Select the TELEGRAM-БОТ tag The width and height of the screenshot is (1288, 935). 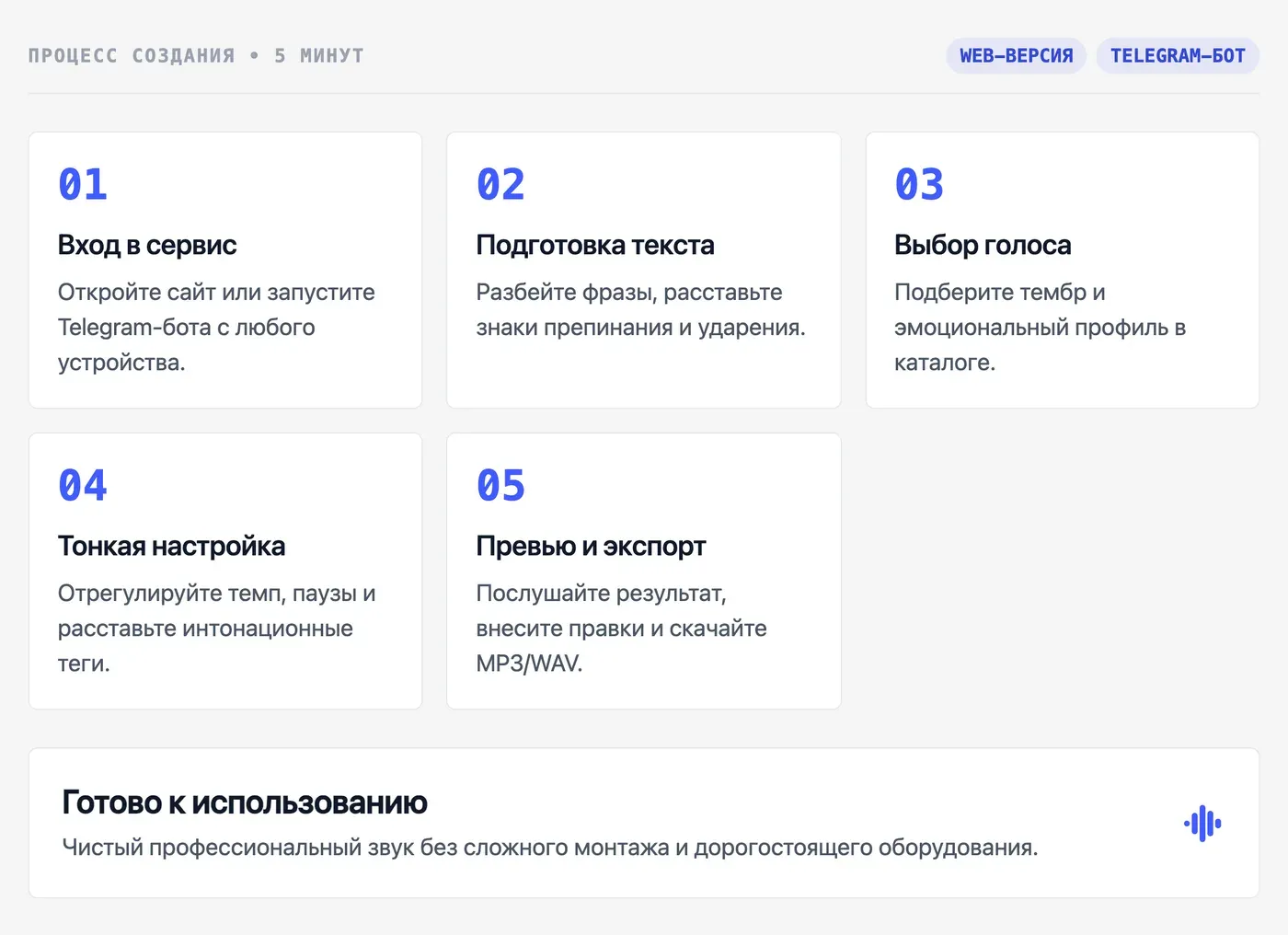(1178, 56)
